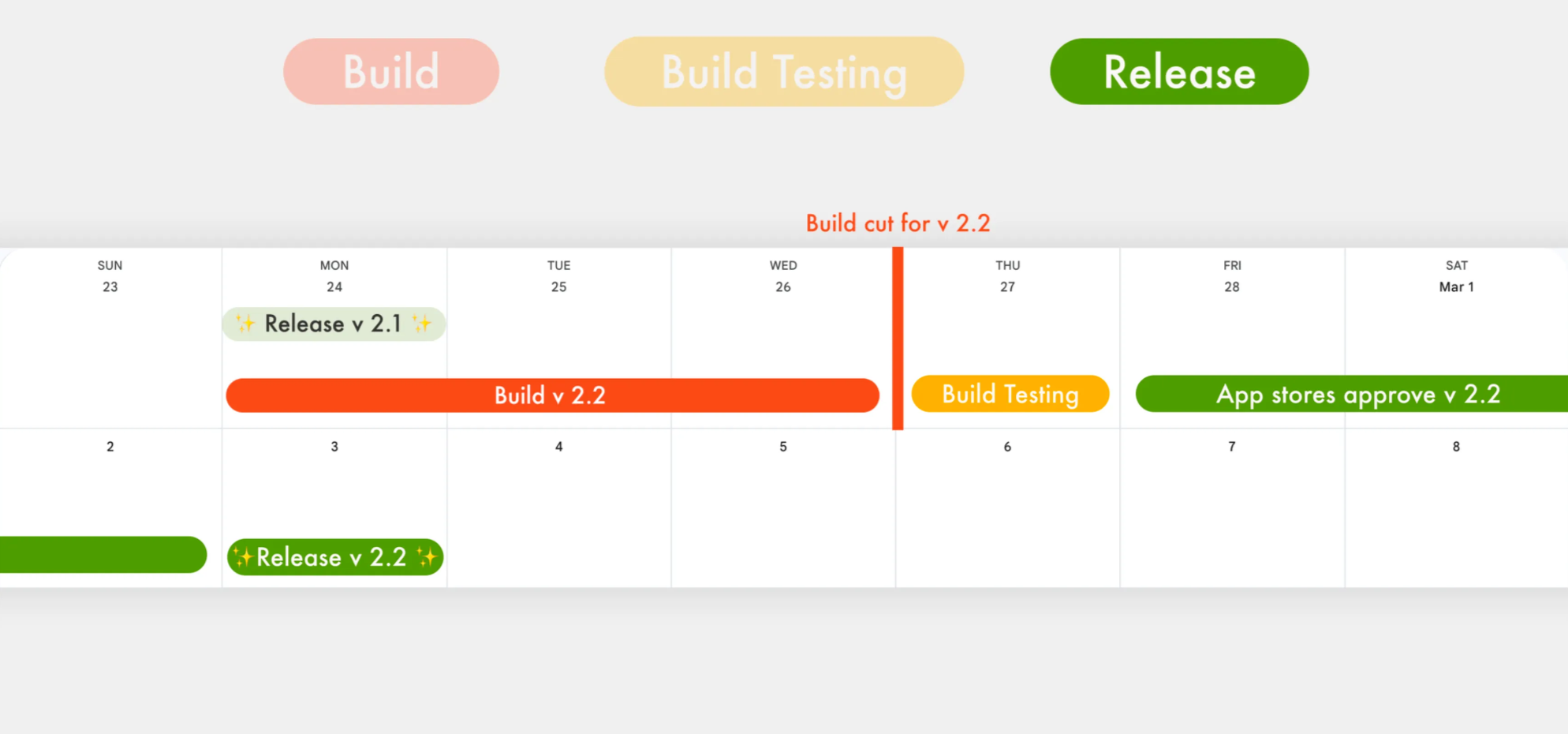The width and height of the screenshot is (1568, 734).
Task: Click the Build cut for v 2.2 label
Action: tap(898, 223)
